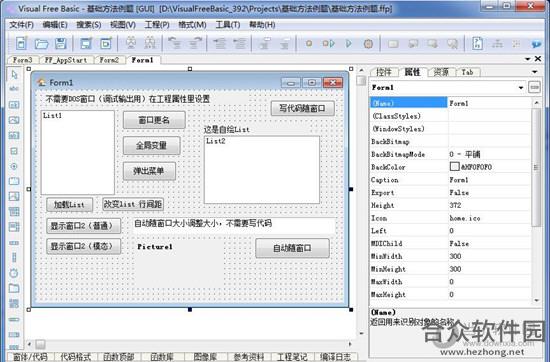
Task: Open the 格式(M) menu
Action: (192, 25)
